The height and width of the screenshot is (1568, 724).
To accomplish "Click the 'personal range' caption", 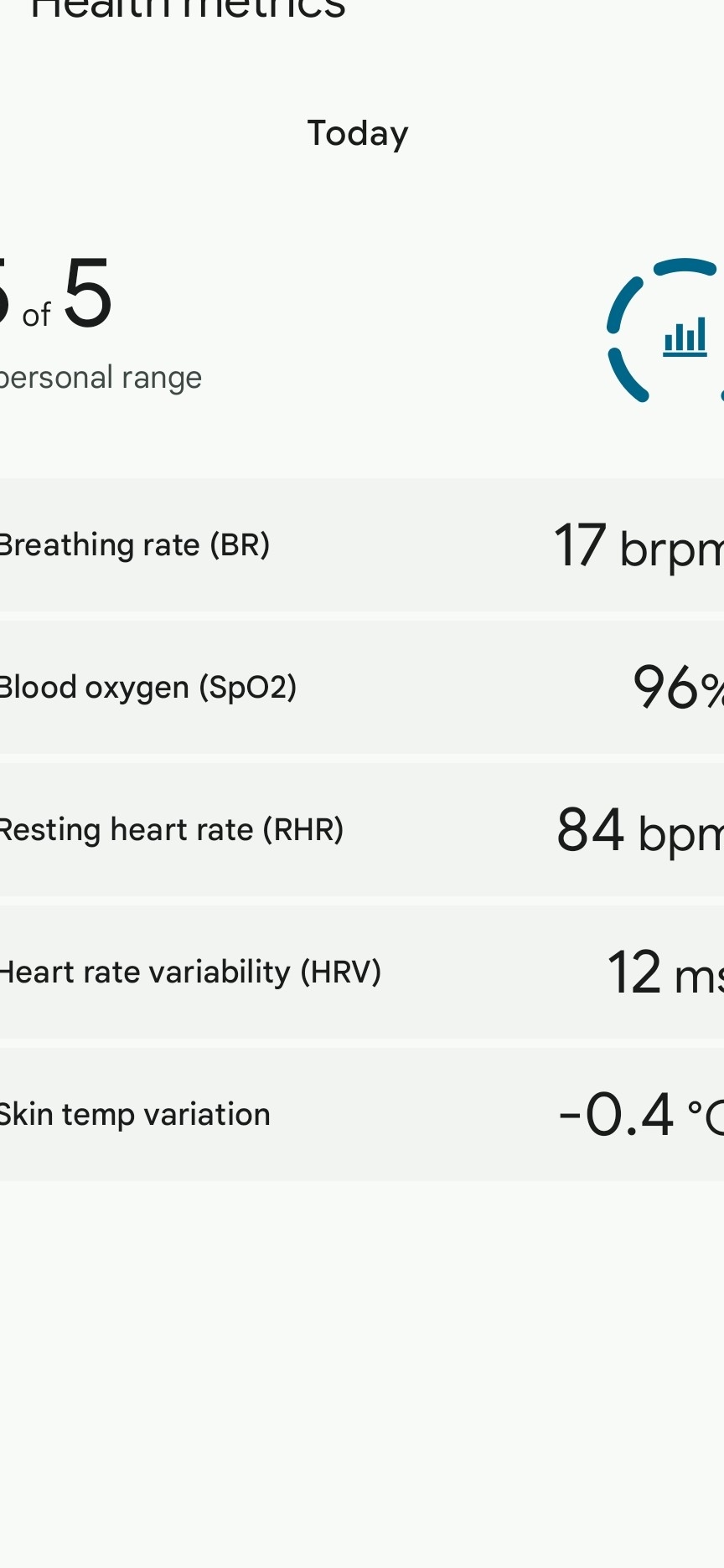I will pyautogui.click(x=101, y=378).
